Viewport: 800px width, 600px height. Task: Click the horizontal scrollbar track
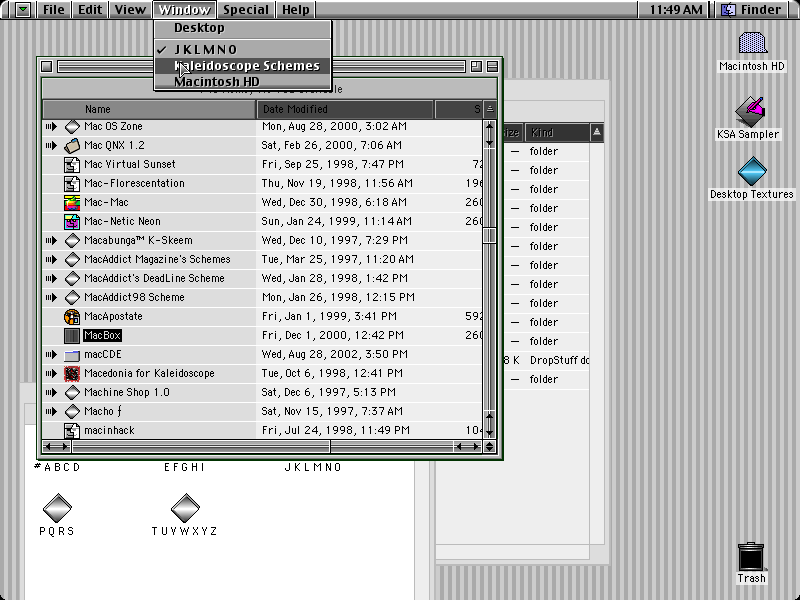(263, 447)
